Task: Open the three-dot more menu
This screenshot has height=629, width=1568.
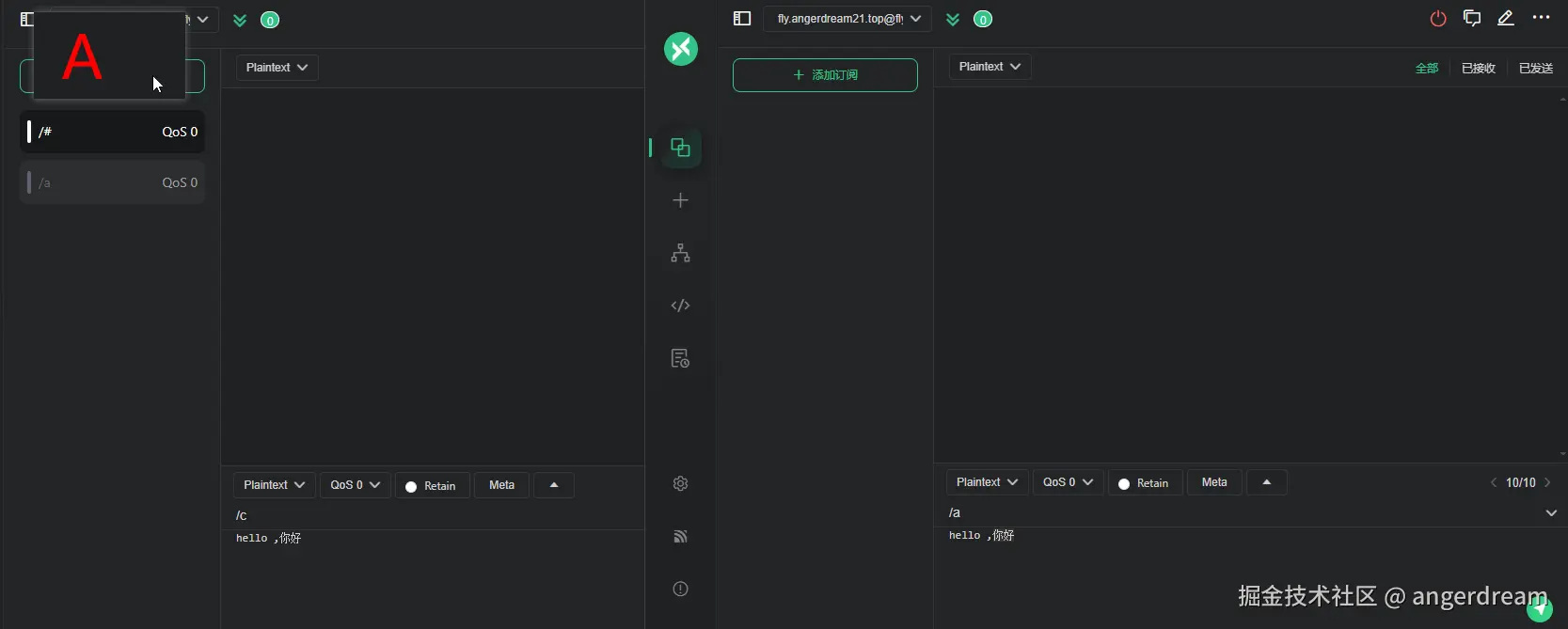Action: (1541, 18)
